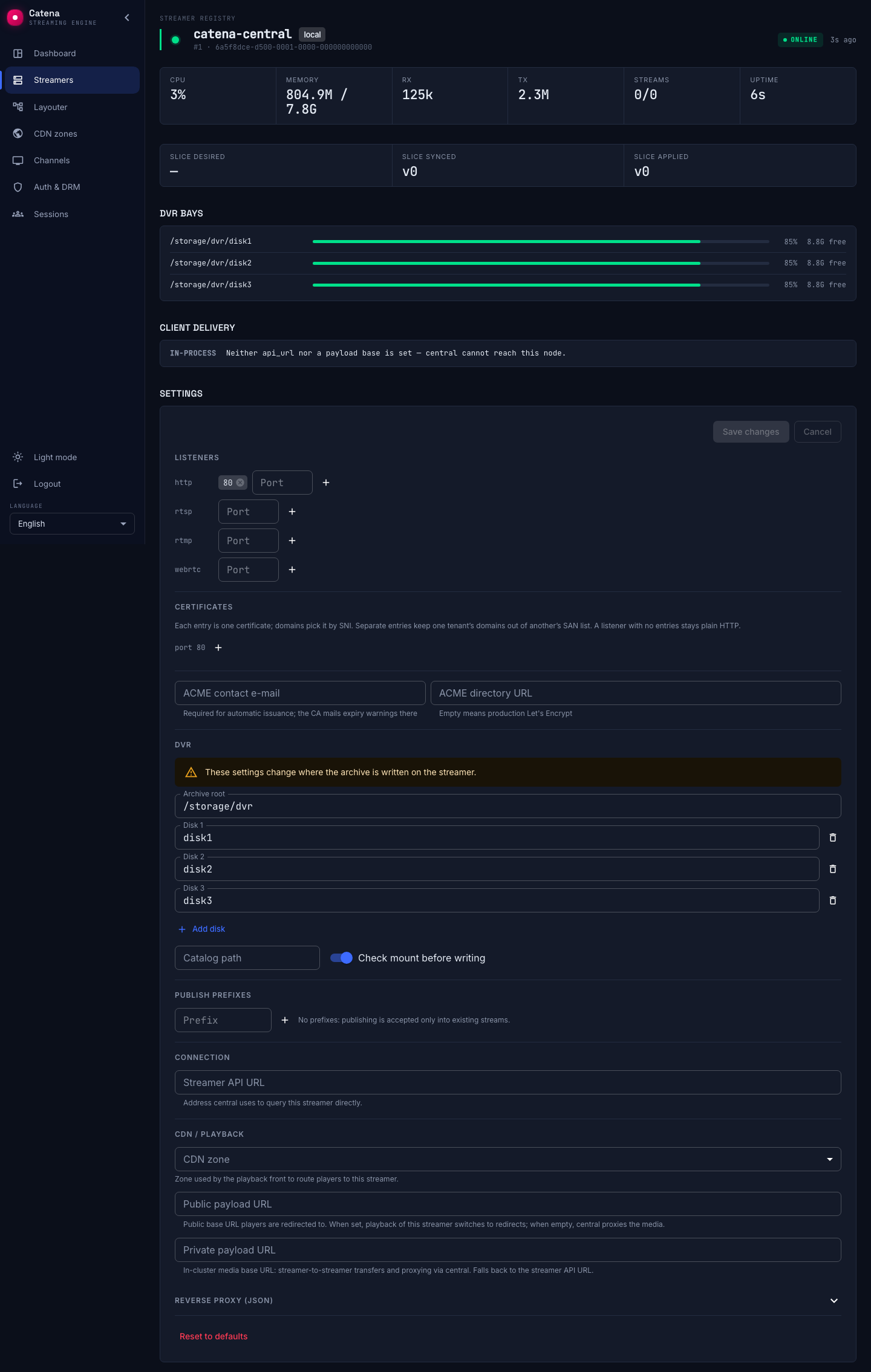Click the Archive root field

coord(508,806)
